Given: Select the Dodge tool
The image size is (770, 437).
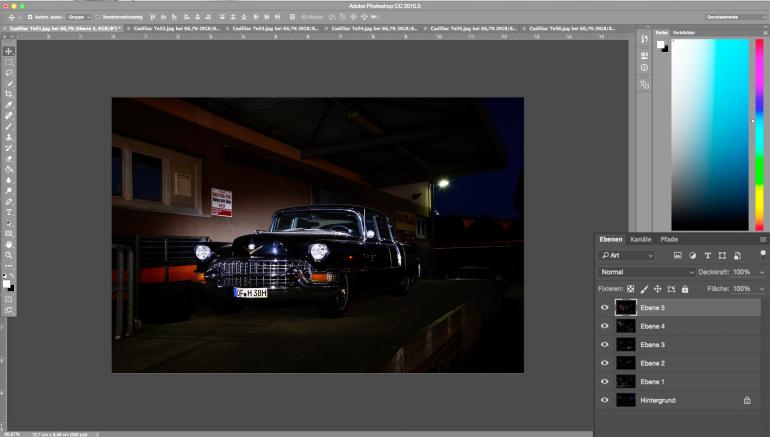Looking at the screenshot, I should [x=9, y=191].
